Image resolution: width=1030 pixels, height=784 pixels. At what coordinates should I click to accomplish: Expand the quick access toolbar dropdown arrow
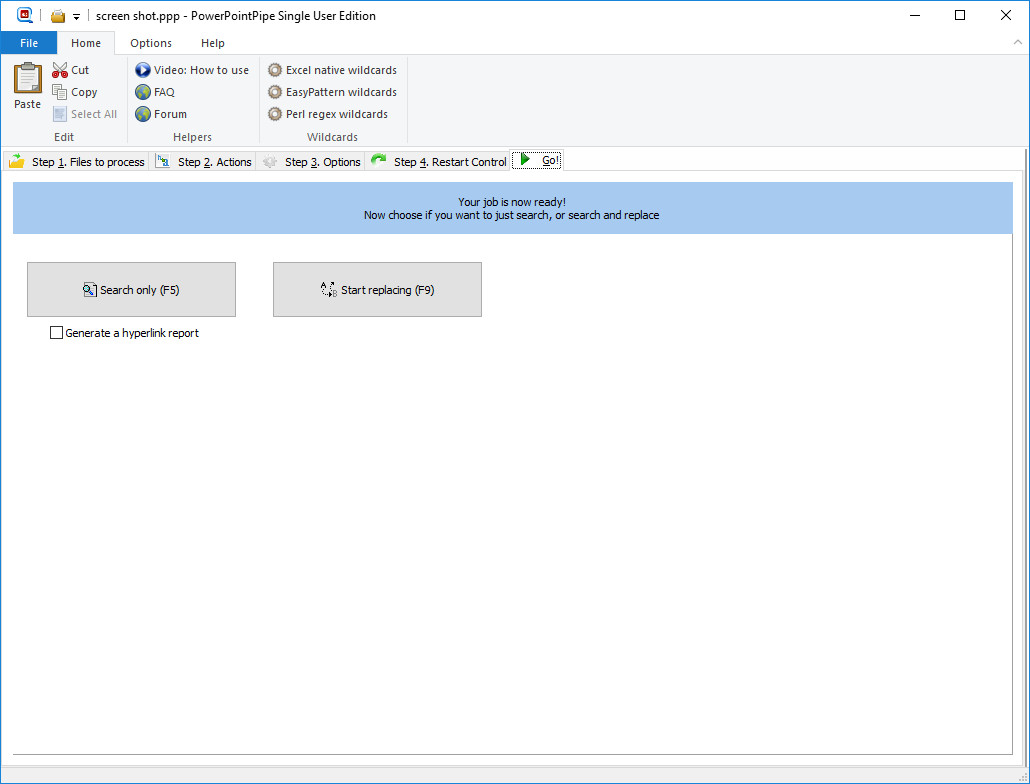point(76,17)
